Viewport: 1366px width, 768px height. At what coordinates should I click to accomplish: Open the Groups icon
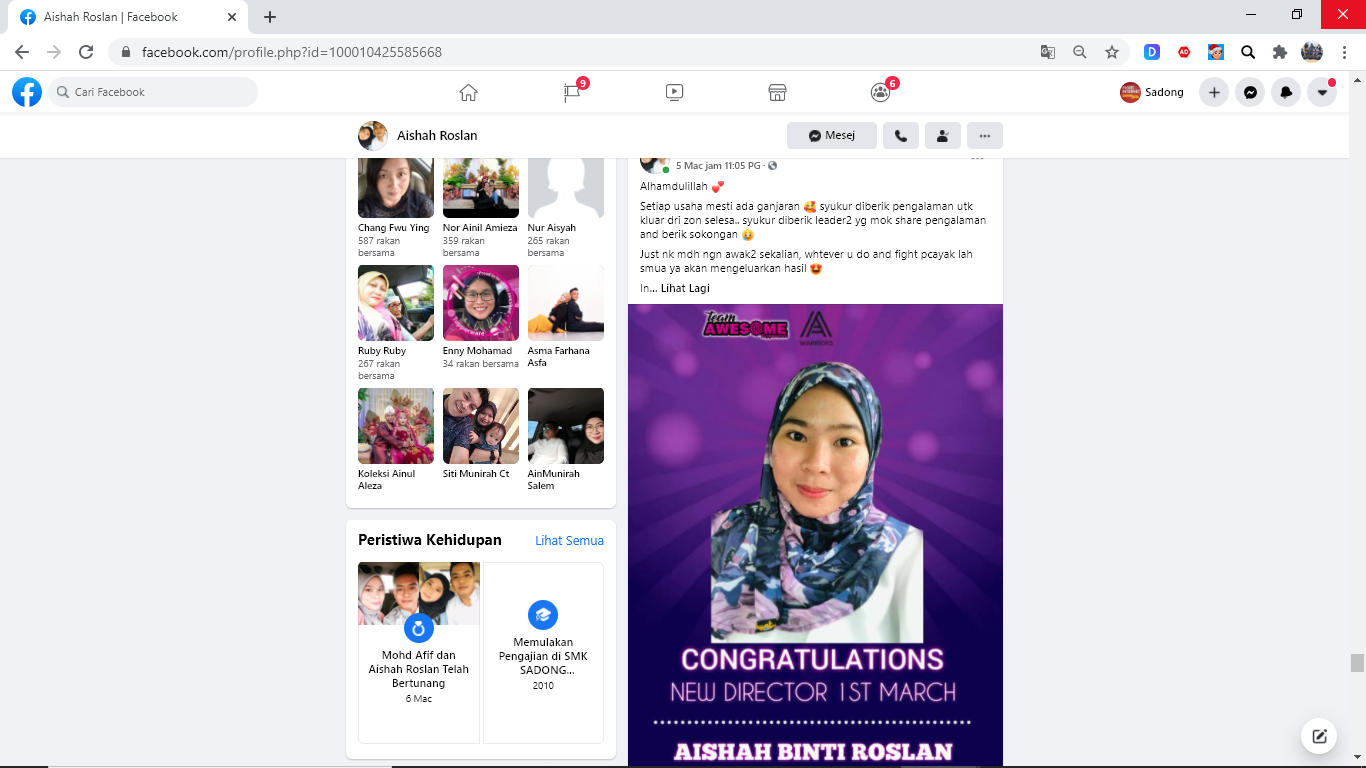tap(880, 92)
